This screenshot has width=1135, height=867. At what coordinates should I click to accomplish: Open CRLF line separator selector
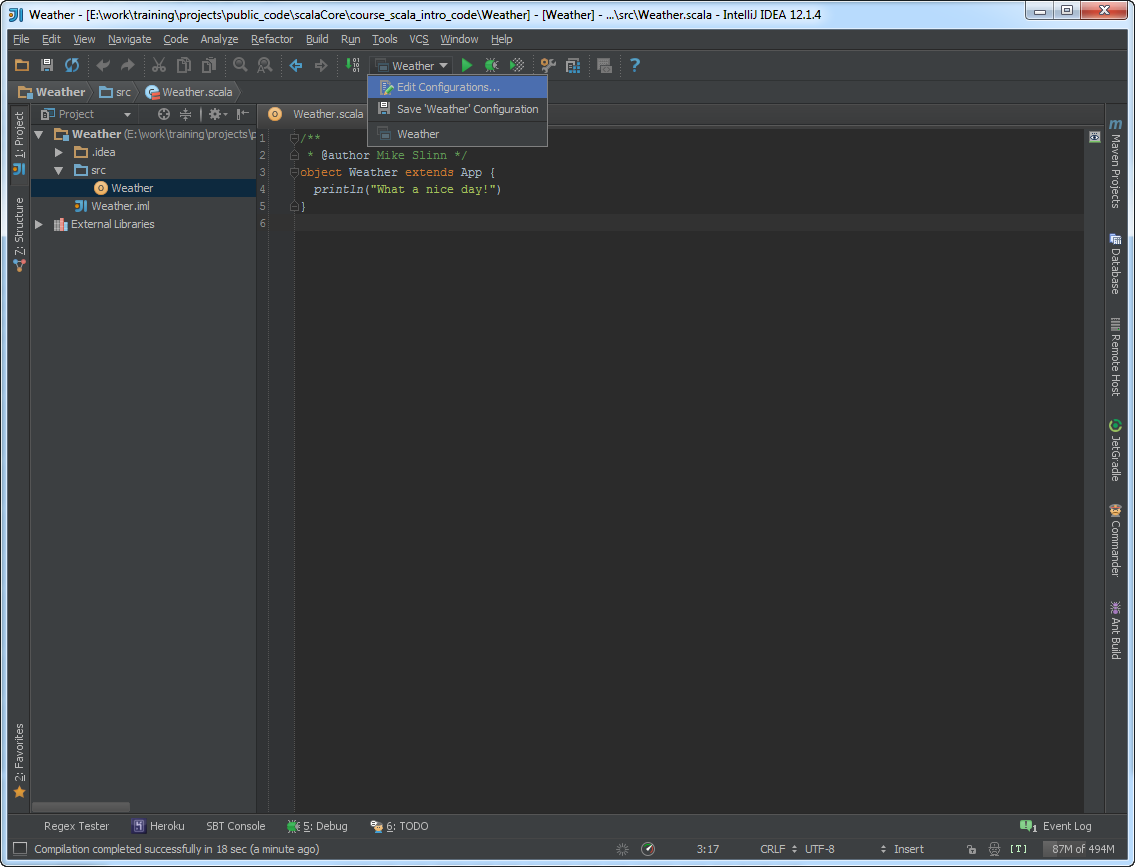[x=779, y=849]
